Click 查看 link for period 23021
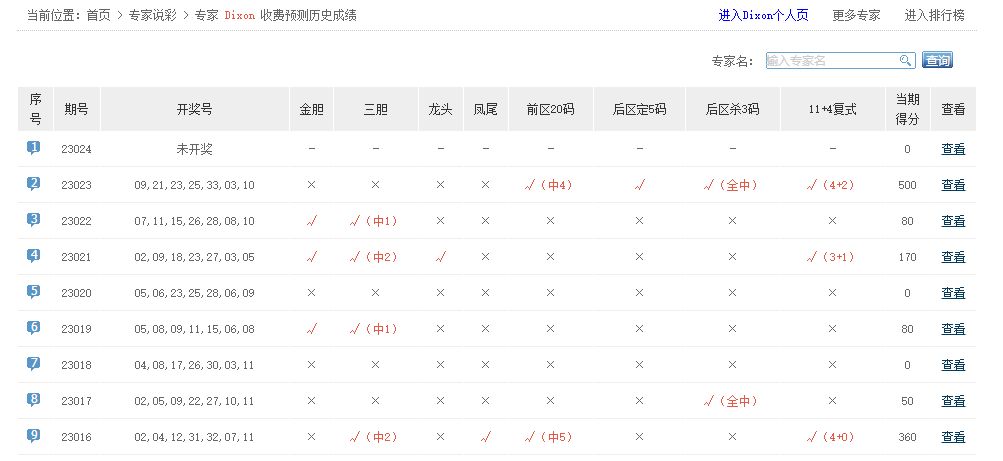Viewport: 1003px width, 461px height. [x=953, y=257]
